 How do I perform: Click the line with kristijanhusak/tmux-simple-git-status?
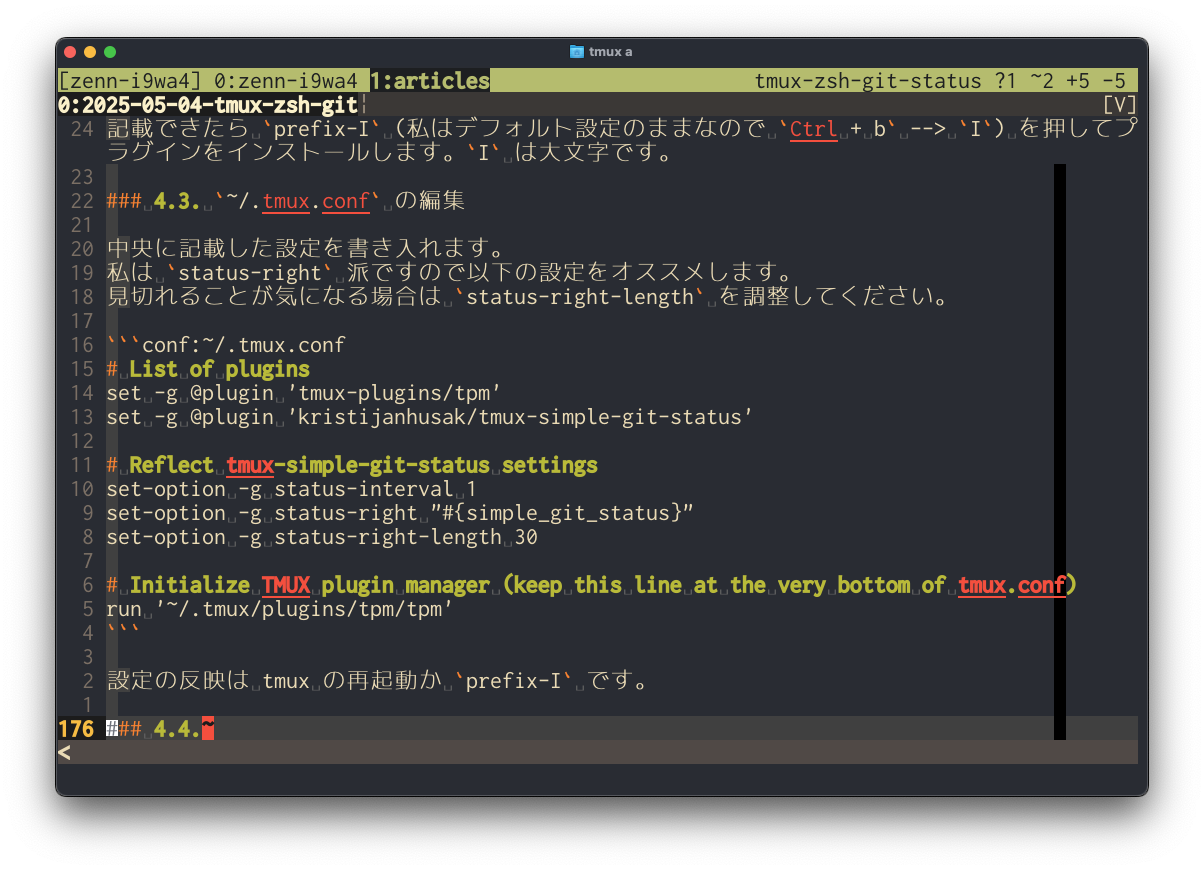click(x=430, y=417)
